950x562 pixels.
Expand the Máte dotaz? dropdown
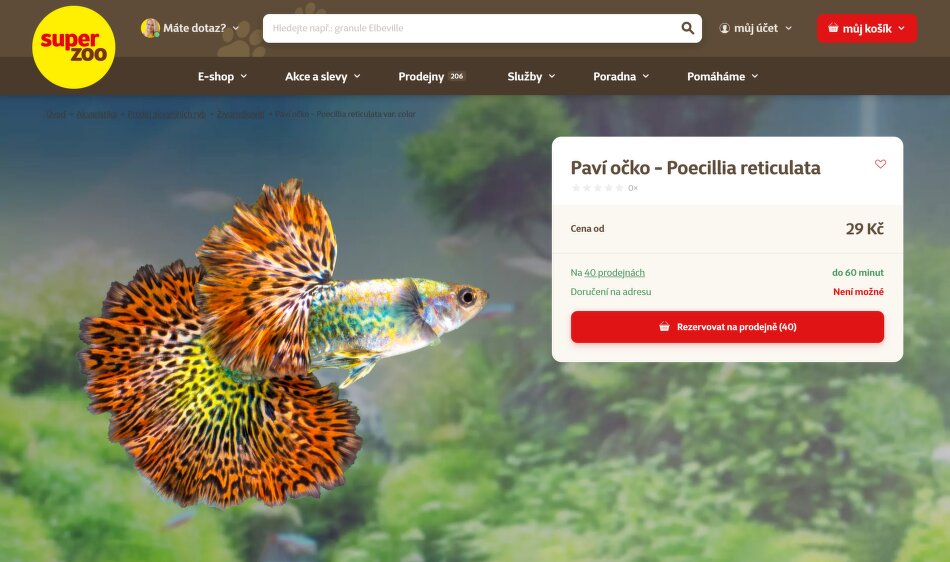click(x=201, y=28)
